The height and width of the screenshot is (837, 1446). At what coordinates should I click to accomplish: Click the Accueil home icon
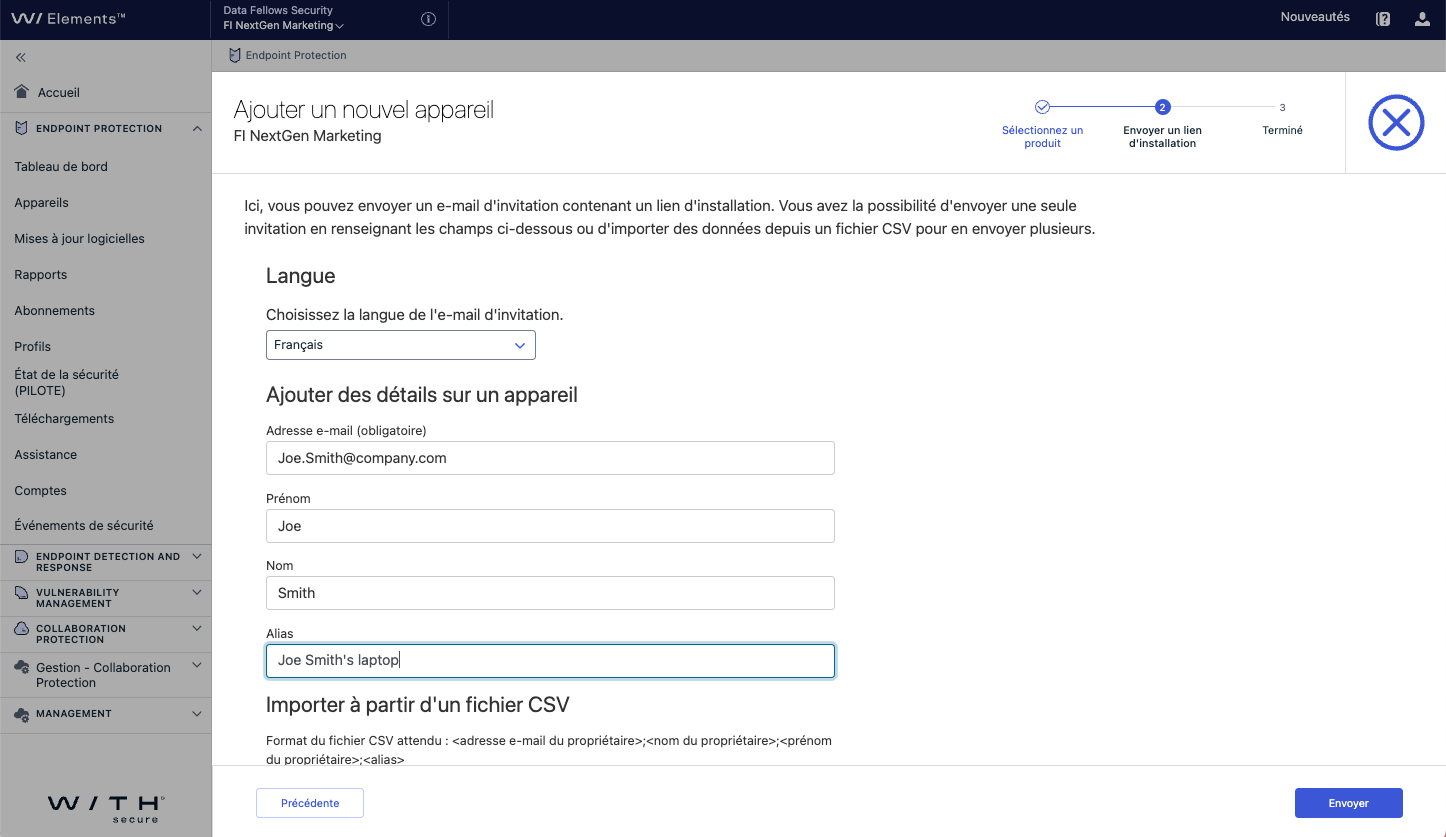(21, 92)
